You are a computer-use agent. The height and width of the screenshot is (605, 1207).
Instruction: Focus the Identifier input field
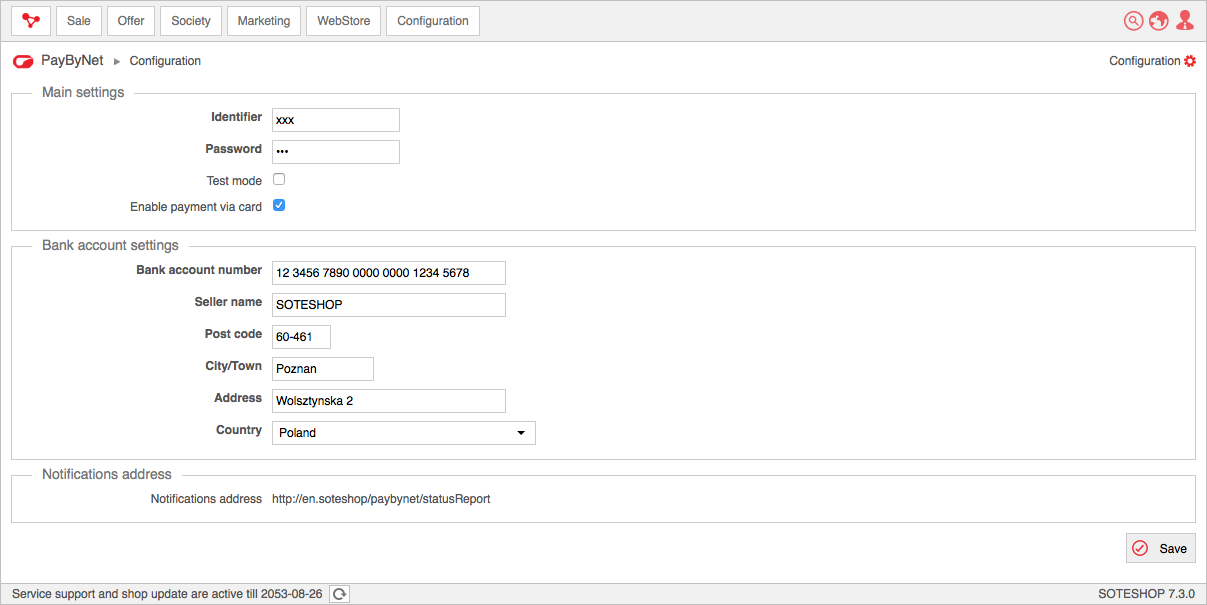pyautogui.click(x=336, y=120)
